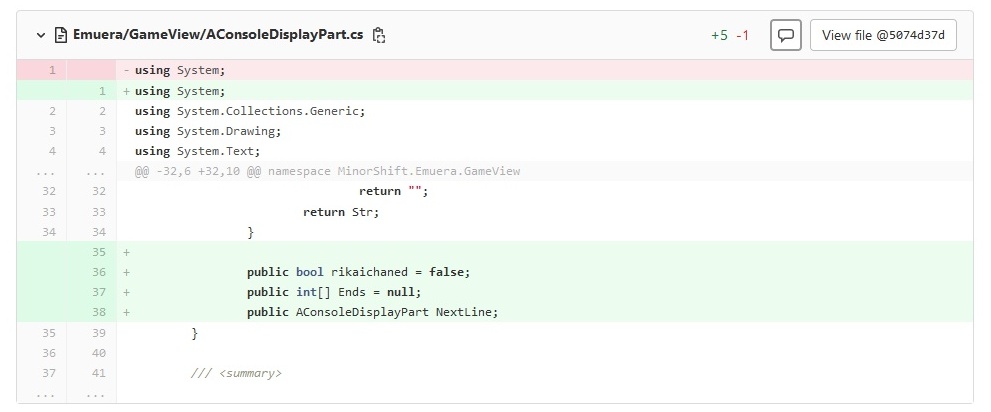Select new line number 1 on the added row

[x=101, y=91]
